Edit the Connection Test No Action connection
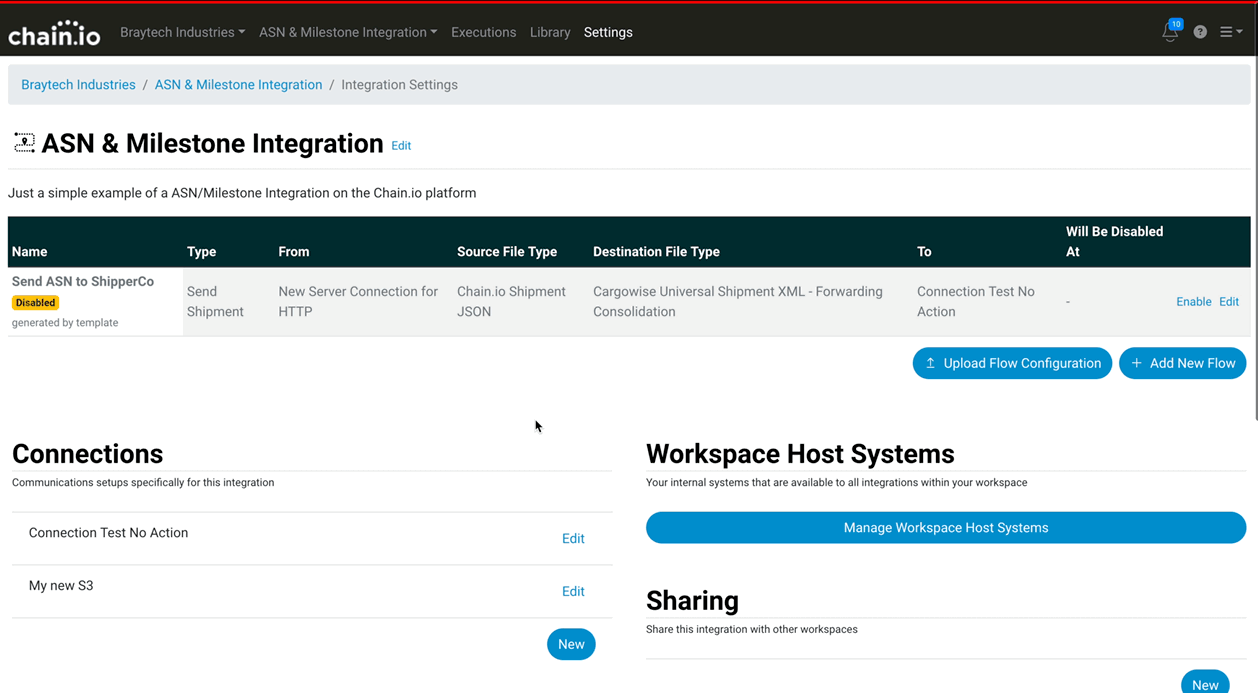Viewport: 1258px width, 693px height. point(573,539)
